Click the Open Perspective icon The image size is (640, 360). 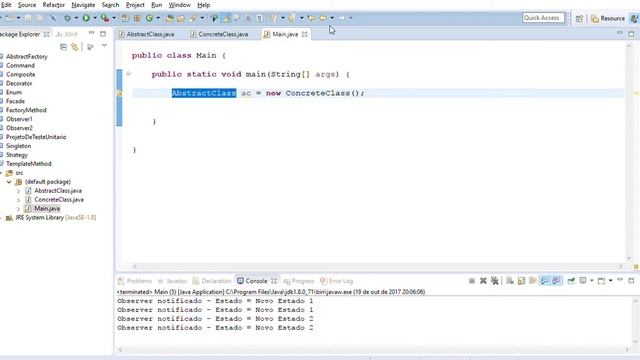coord(579,18)
